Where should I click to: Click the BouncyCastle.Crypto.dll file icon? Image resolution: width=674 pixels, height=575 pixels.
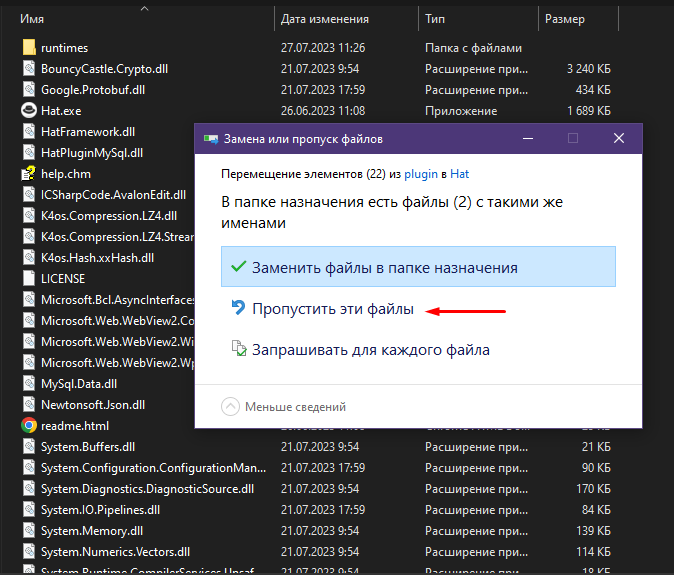tap(29, 68)
